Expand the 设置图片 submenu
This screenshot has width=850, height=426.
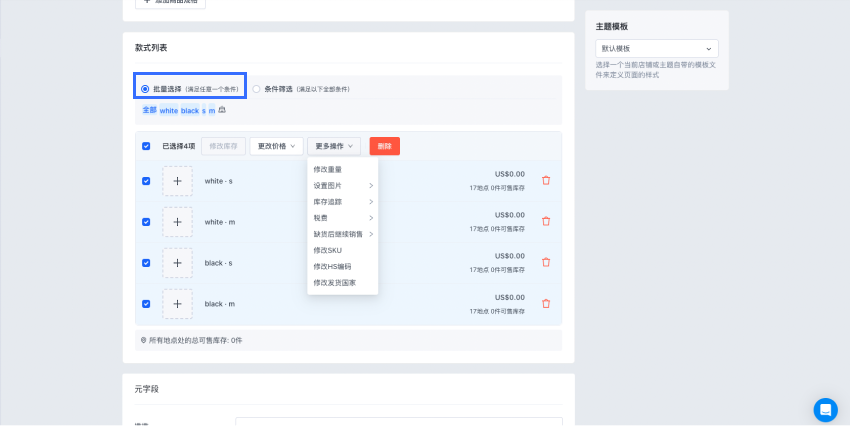pyautogui.click(x=343, y=186)
